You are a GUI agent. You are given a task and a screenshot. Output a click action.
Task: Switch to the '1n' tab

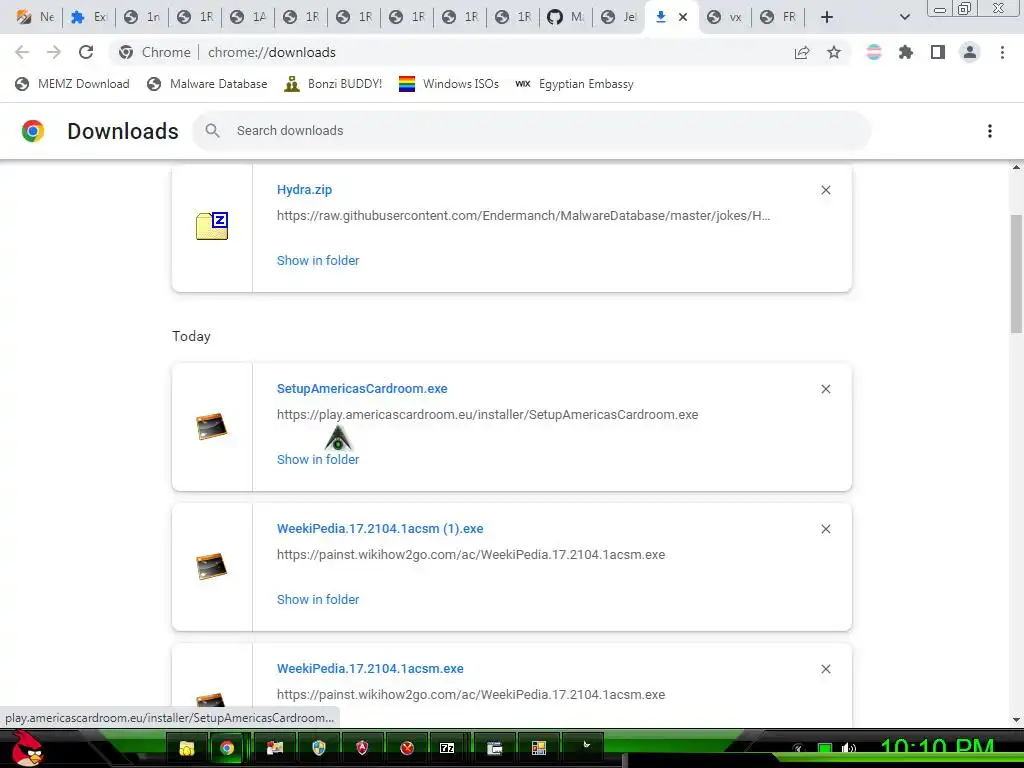tap(142, 17)
